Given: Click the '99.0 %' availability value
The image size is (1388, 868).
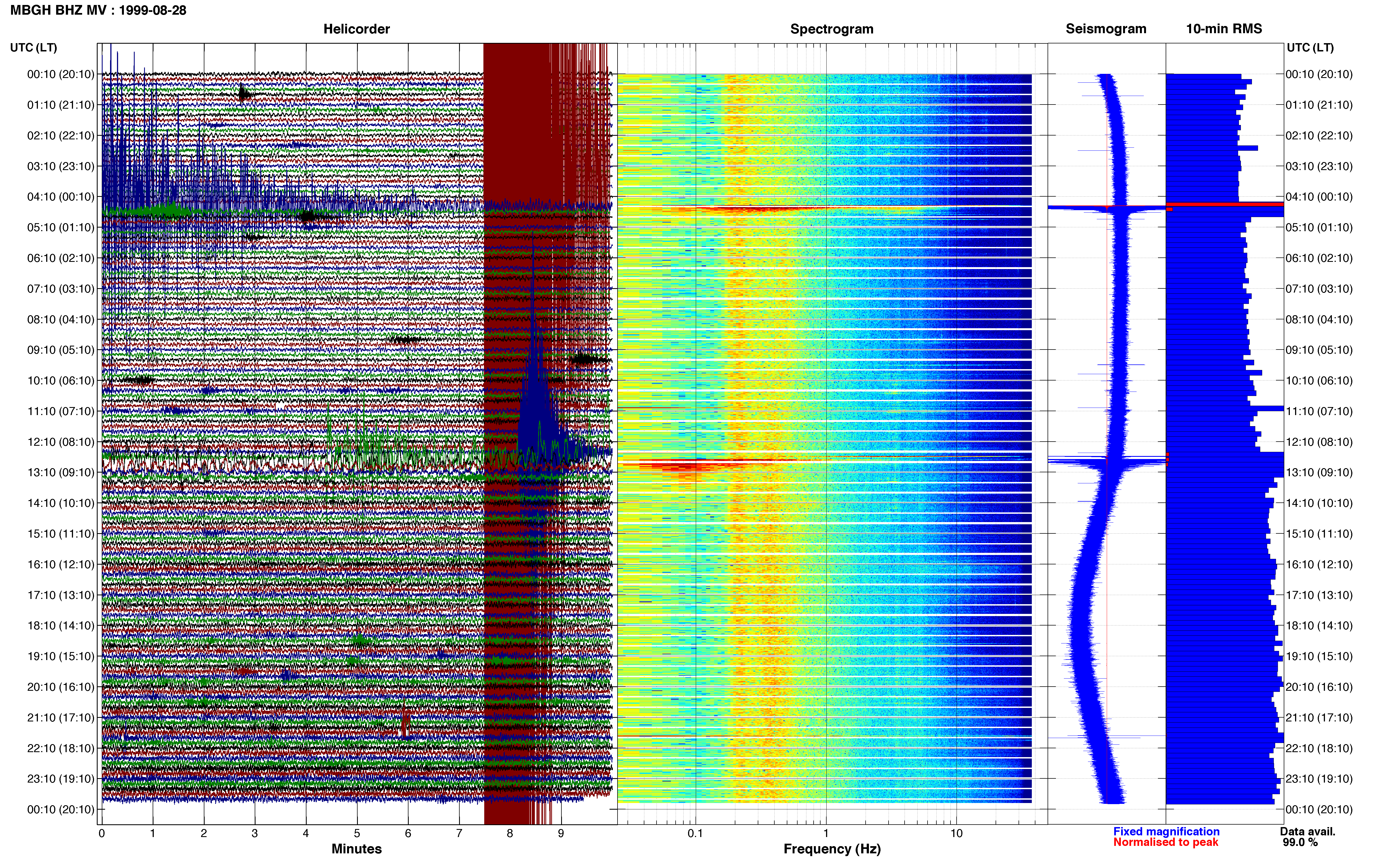Looking at the screenshot, I should click(1300, 842).
